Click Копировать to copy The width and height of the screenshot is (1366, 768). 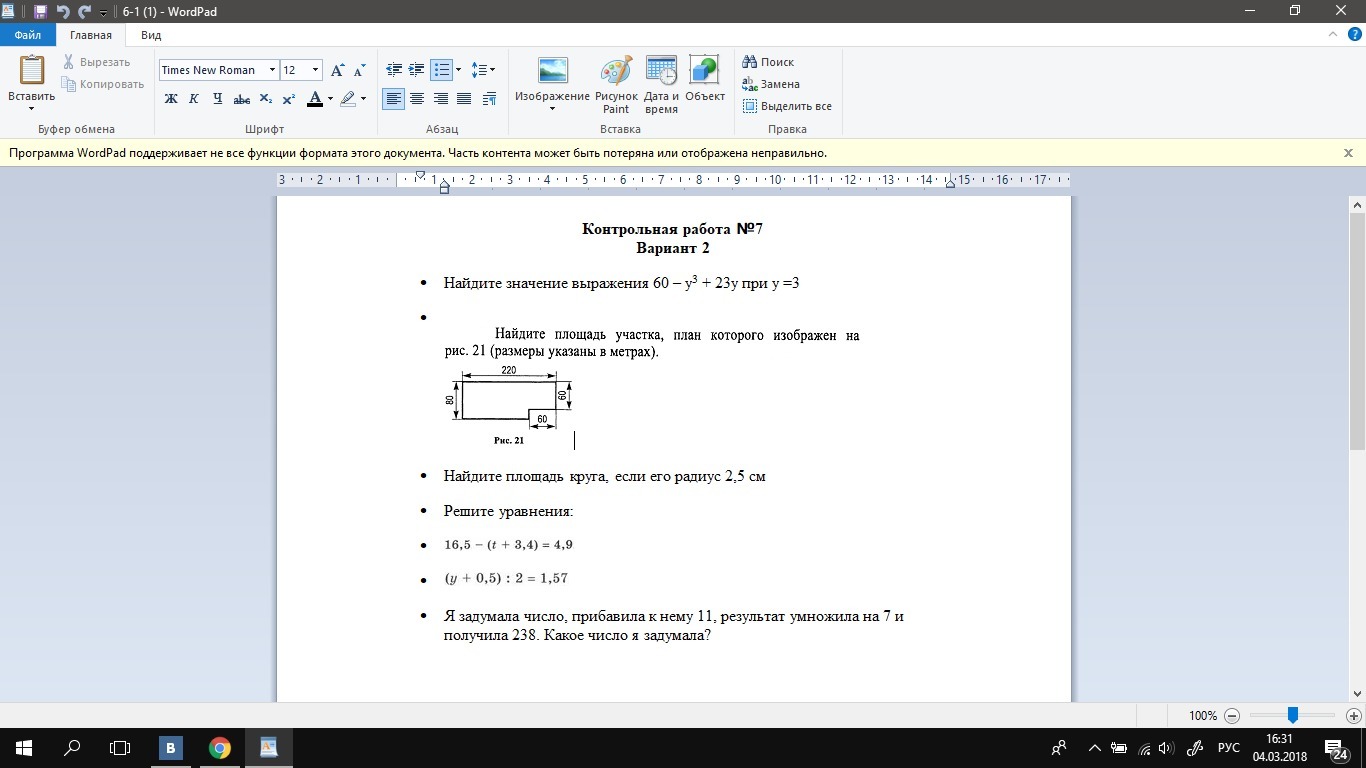coord(103,84)
